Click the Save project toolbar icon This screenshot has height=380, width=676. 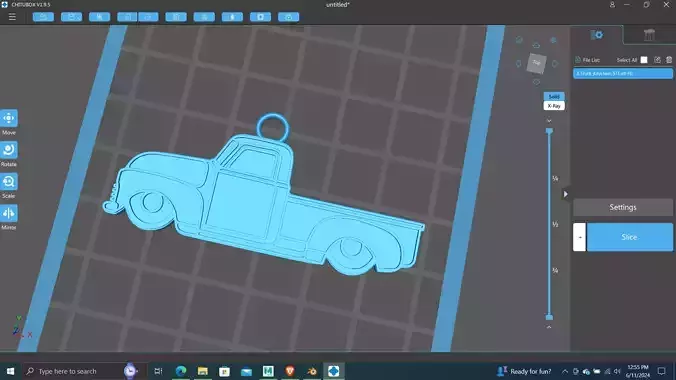(72, 17)
